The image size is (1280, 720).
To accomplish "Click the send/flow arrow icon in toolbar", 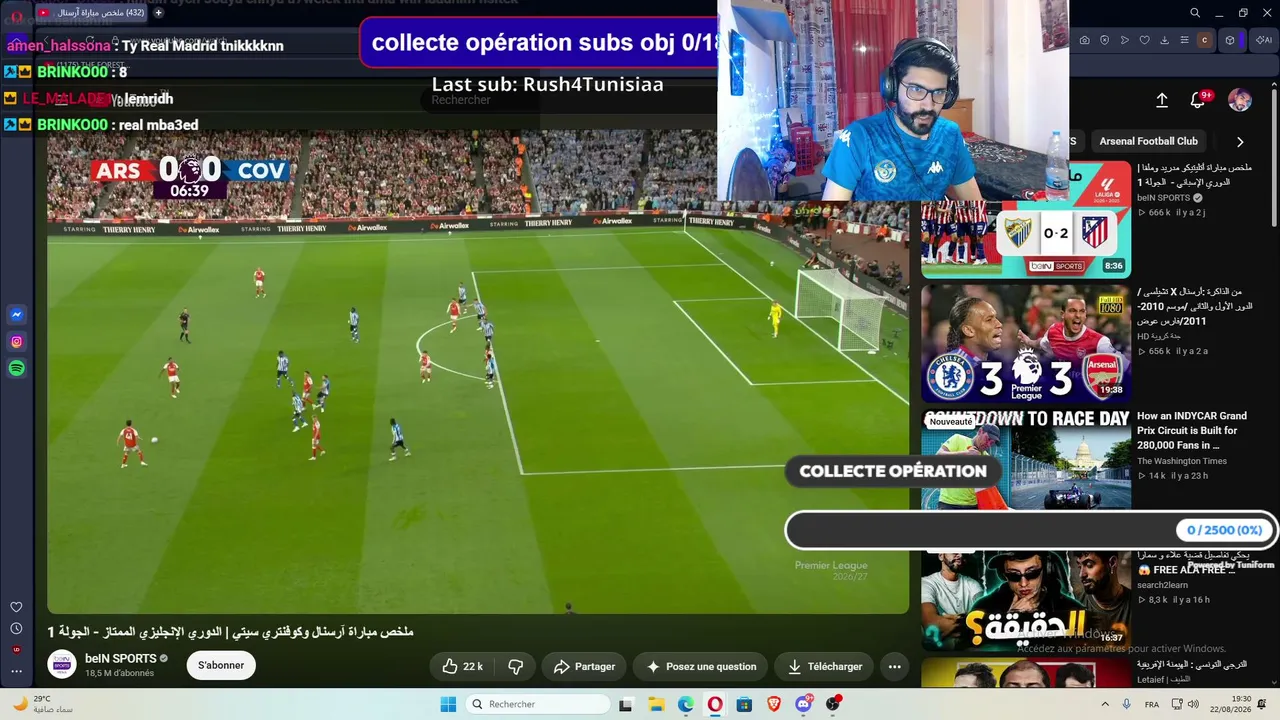I will [1125, 40].
